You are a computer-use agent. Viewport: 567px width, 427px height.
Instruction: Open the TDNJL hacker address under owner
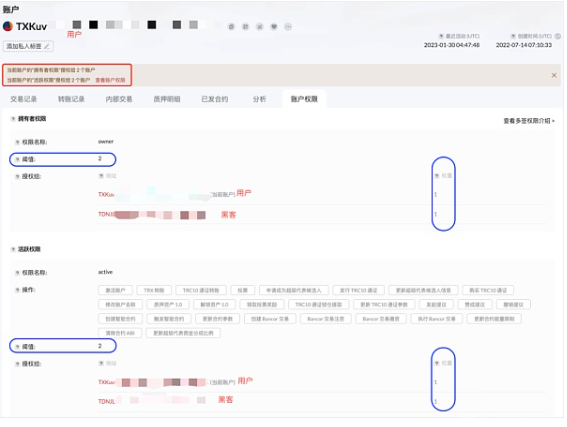152,215
